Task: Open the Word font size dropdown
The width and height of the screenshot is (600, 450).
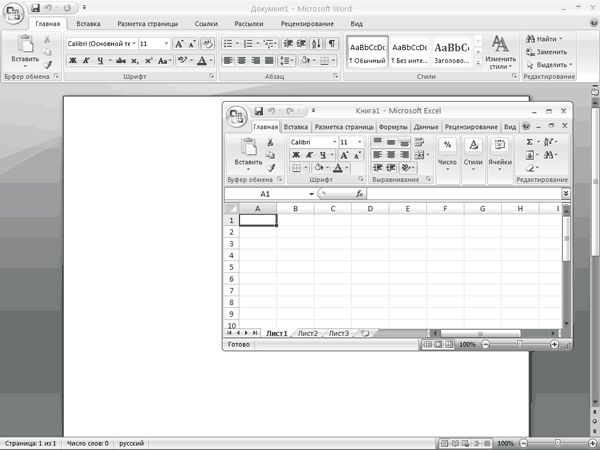Action: pyautogui.click(x=166, y=44)
